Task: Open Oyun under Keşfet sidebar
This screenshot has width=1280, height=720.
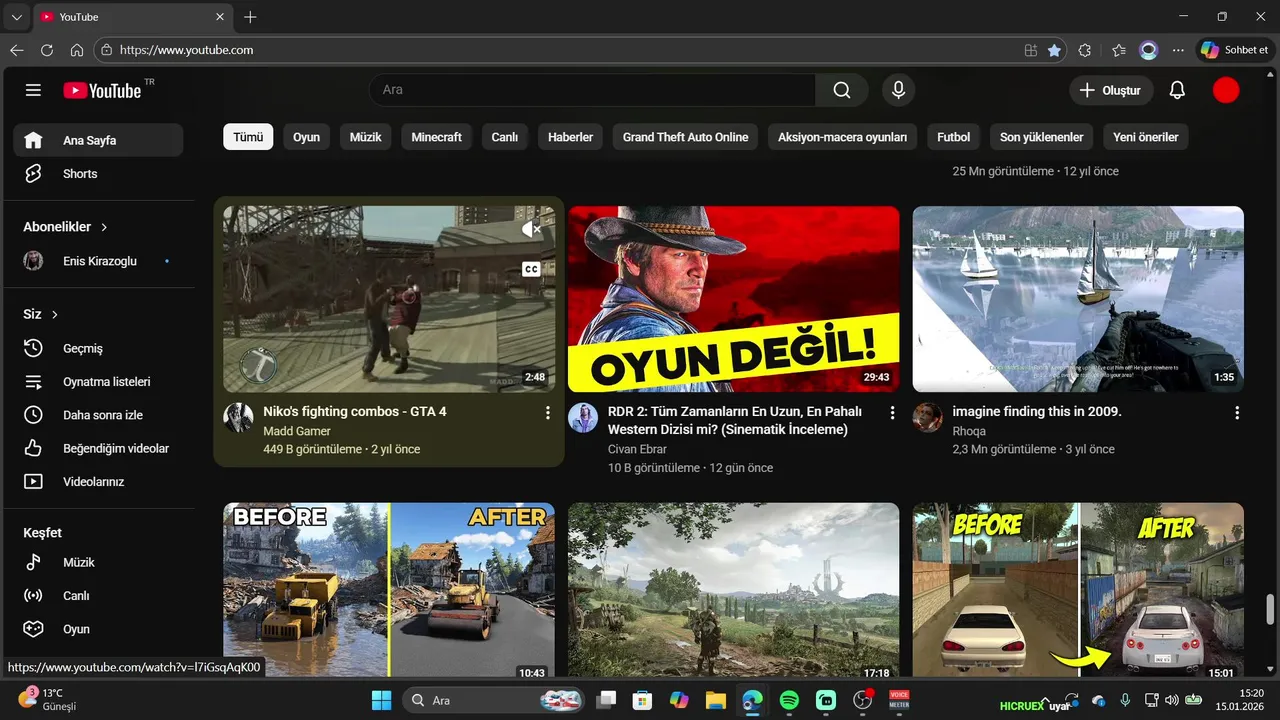Action: (x=98, y=629)
